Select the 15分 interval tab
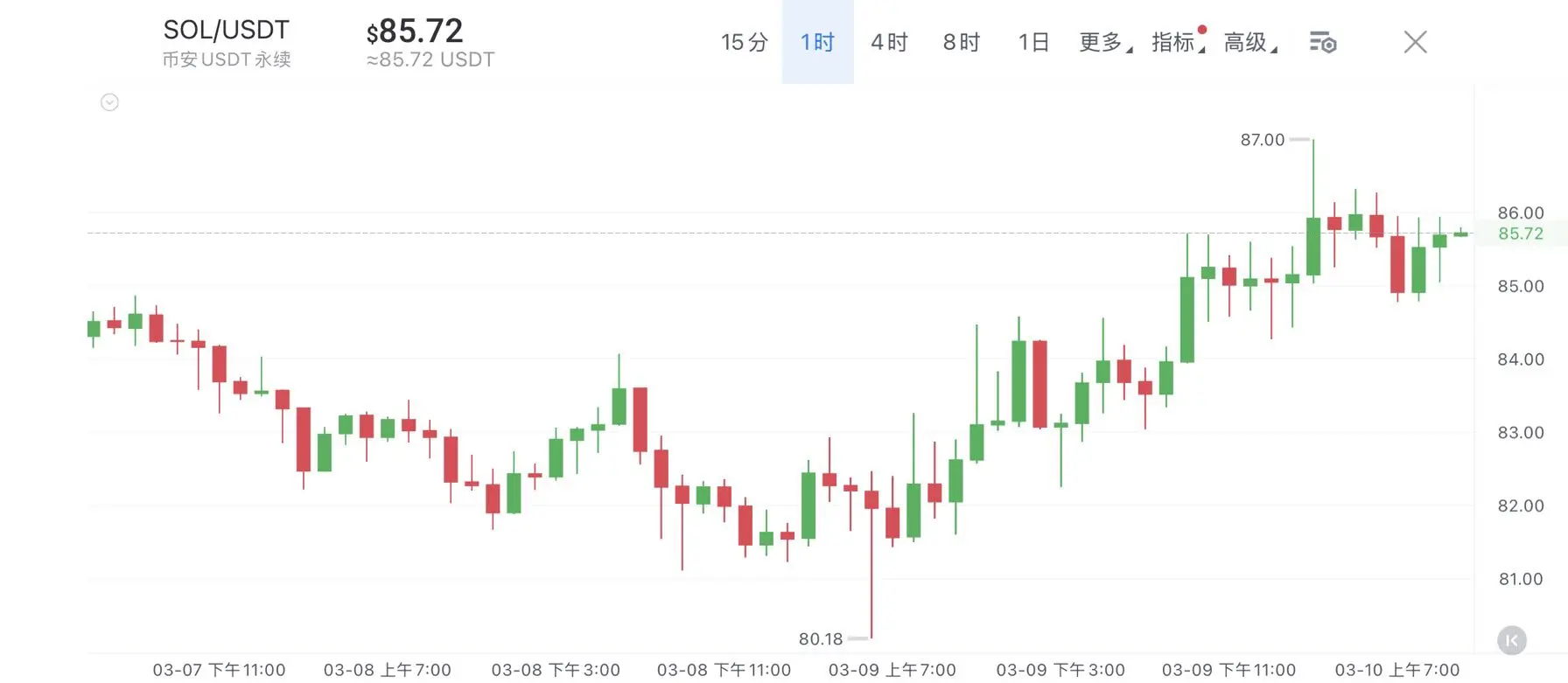The image size is (1568, 683). coord(745,42)
